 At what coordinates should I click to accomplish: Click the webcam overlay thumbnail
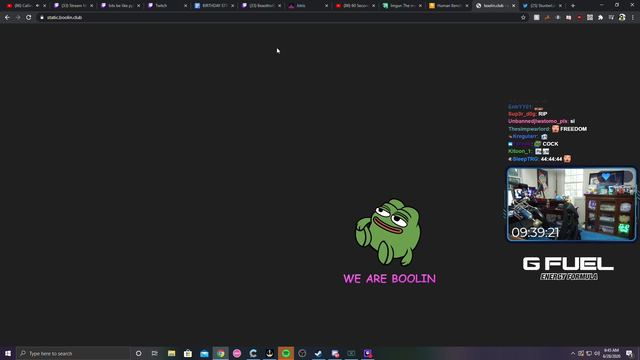click(x=571, y=204)
